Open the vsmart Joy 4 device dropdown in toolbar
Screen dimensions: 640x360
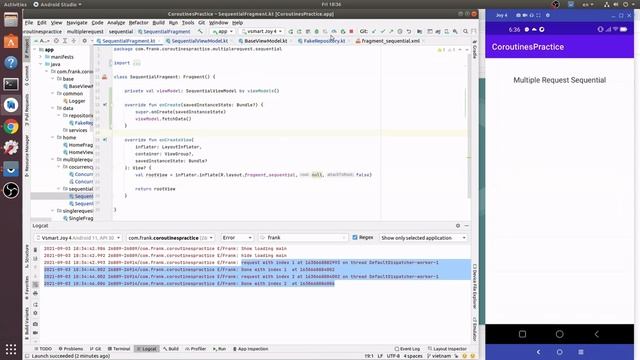click(x=261, y=31)
